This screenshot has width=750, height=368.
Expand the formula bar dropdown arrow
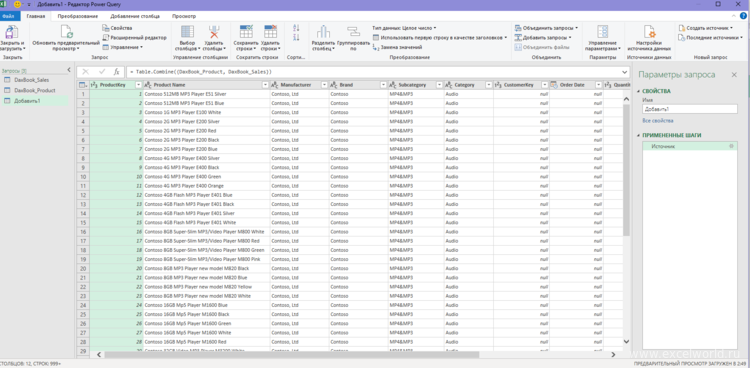625,72
